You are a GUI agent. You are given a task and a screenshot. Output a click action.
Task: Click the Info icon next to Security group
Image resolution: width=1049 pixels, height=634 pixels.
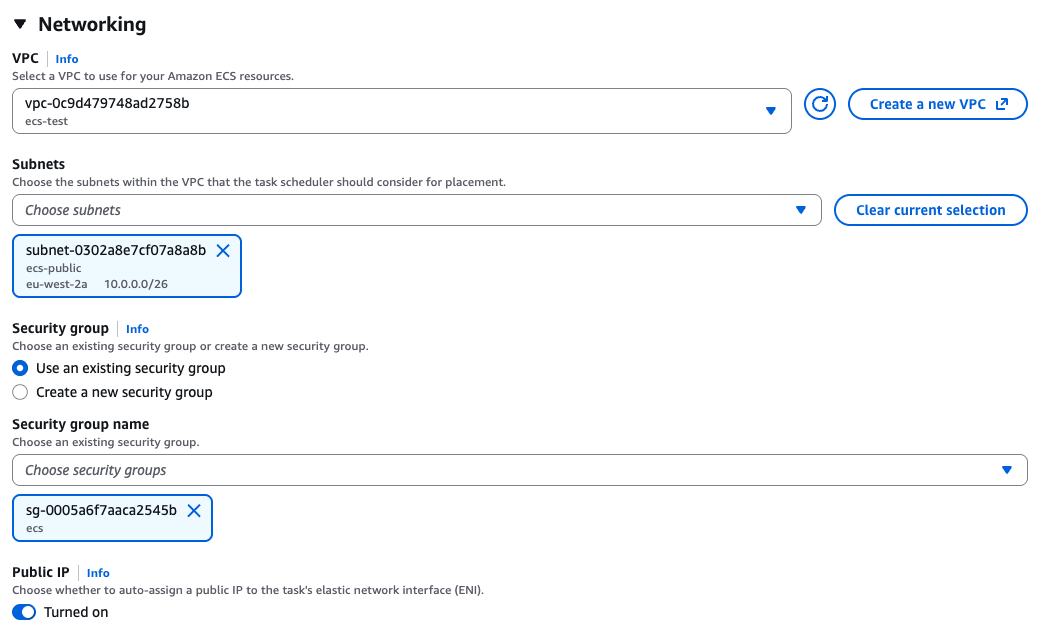pos(137,329)
